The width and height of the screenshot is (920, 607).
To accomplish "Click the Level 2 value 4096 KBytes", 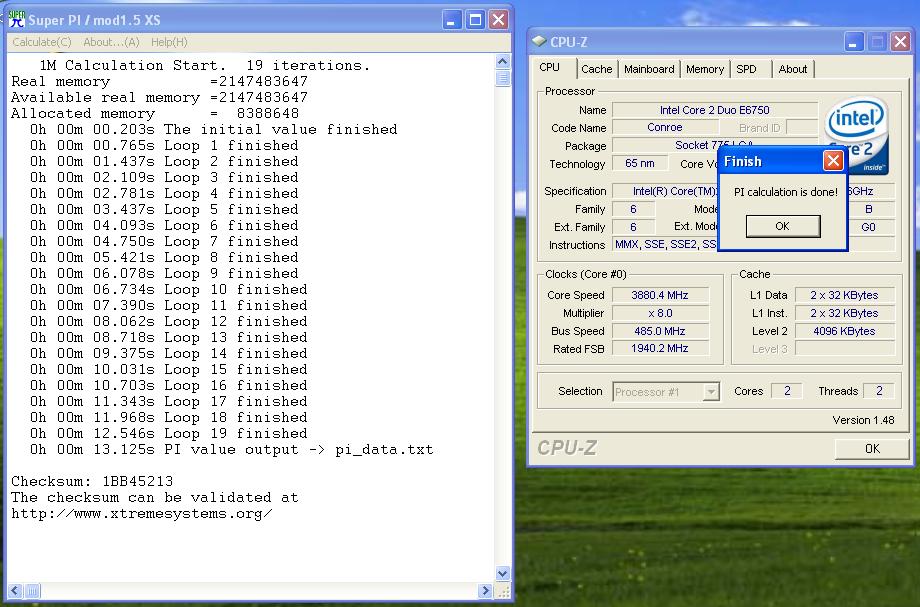I will click(x=844, y=331).
